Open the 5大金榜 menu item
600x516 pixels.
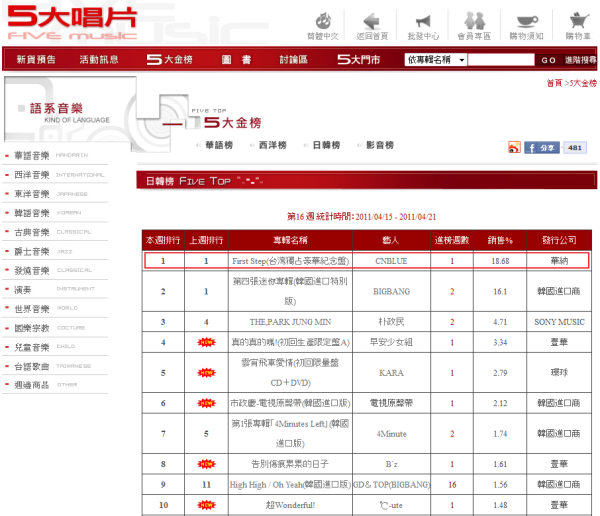point(170,59)
